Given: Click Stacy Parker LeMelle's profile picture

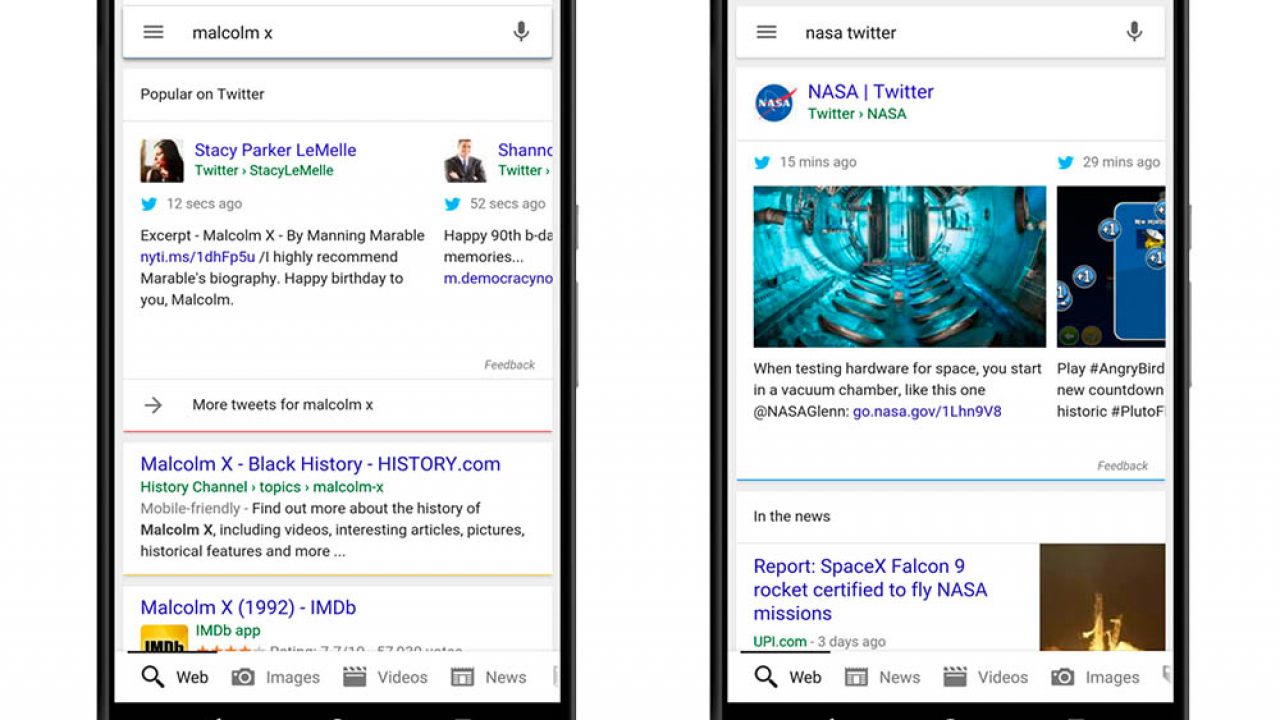Looking at the screenshot, I should click(162, 160).
